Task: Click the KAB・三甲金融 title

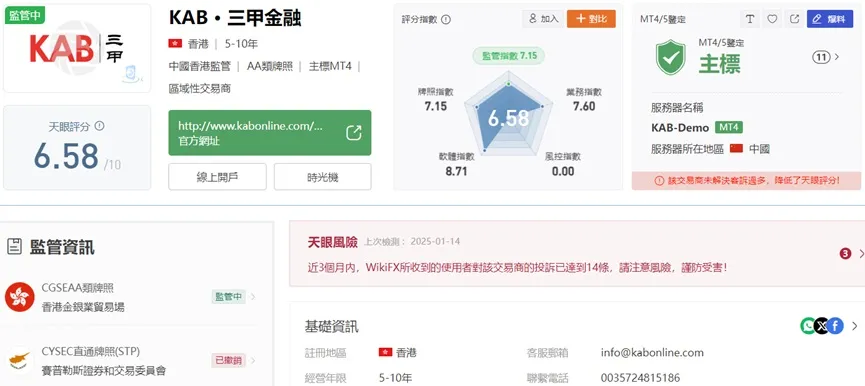Action: 235,18
